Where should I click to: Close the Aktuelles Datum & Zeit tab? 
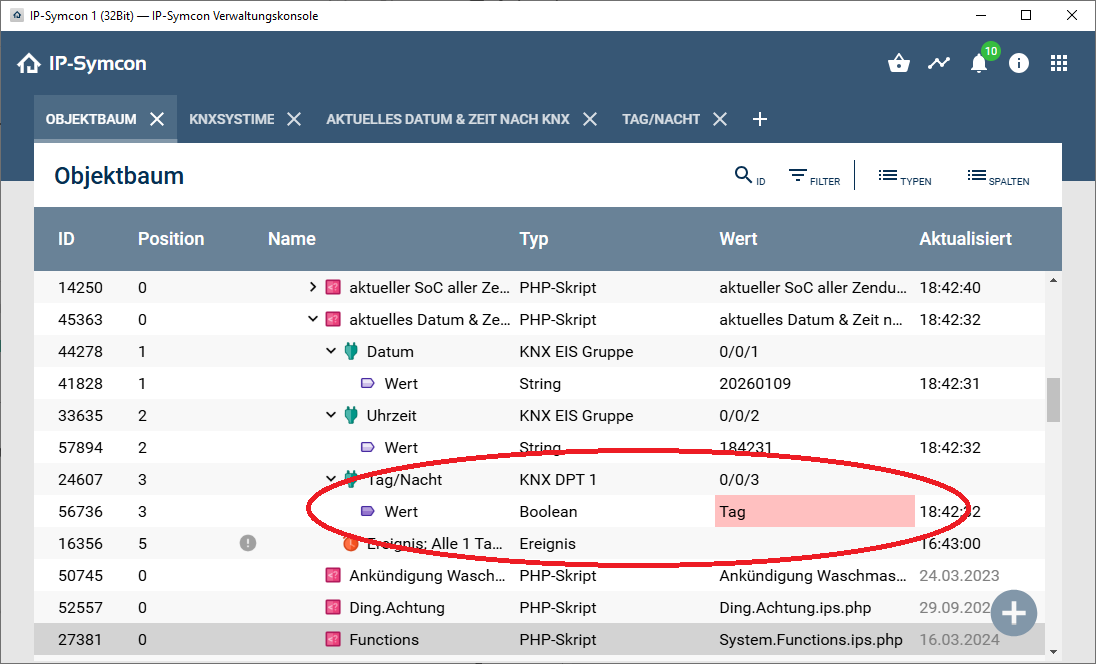[x=590, y=119]
